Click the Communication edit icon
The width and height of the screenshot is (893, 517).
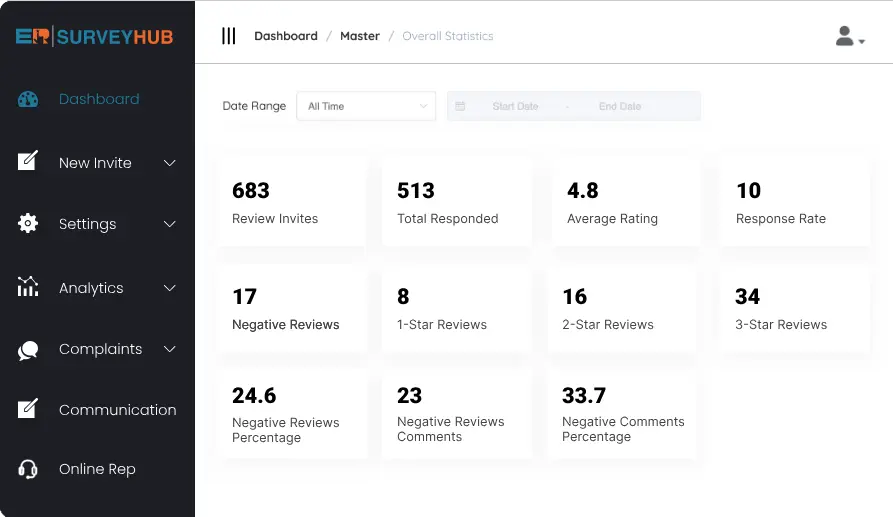click(28, 409)
